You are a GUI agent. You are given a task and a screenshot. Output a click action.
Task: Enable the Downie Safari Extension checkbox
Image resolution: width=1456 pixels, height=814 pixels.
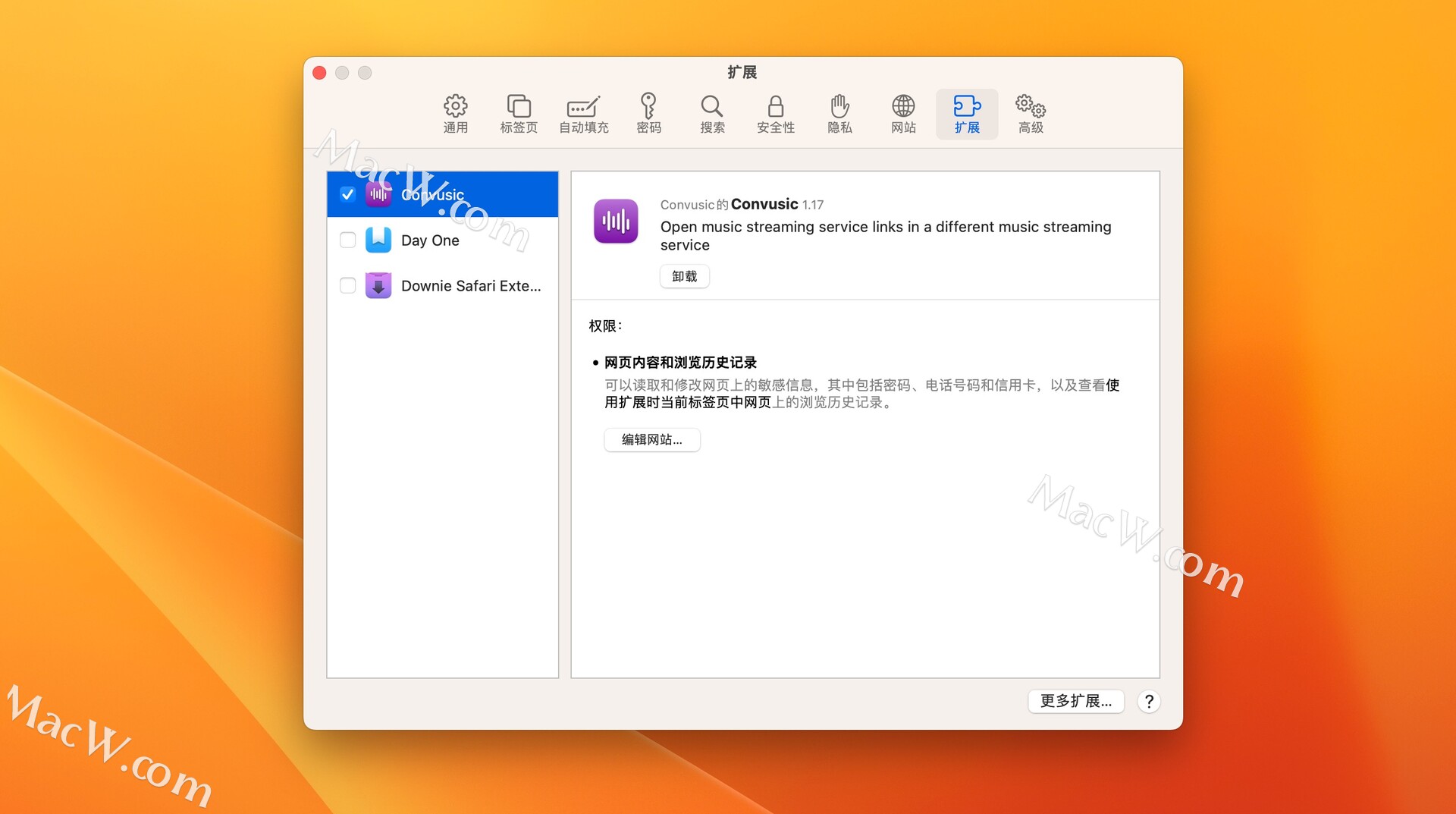click(x=347, y=286)
